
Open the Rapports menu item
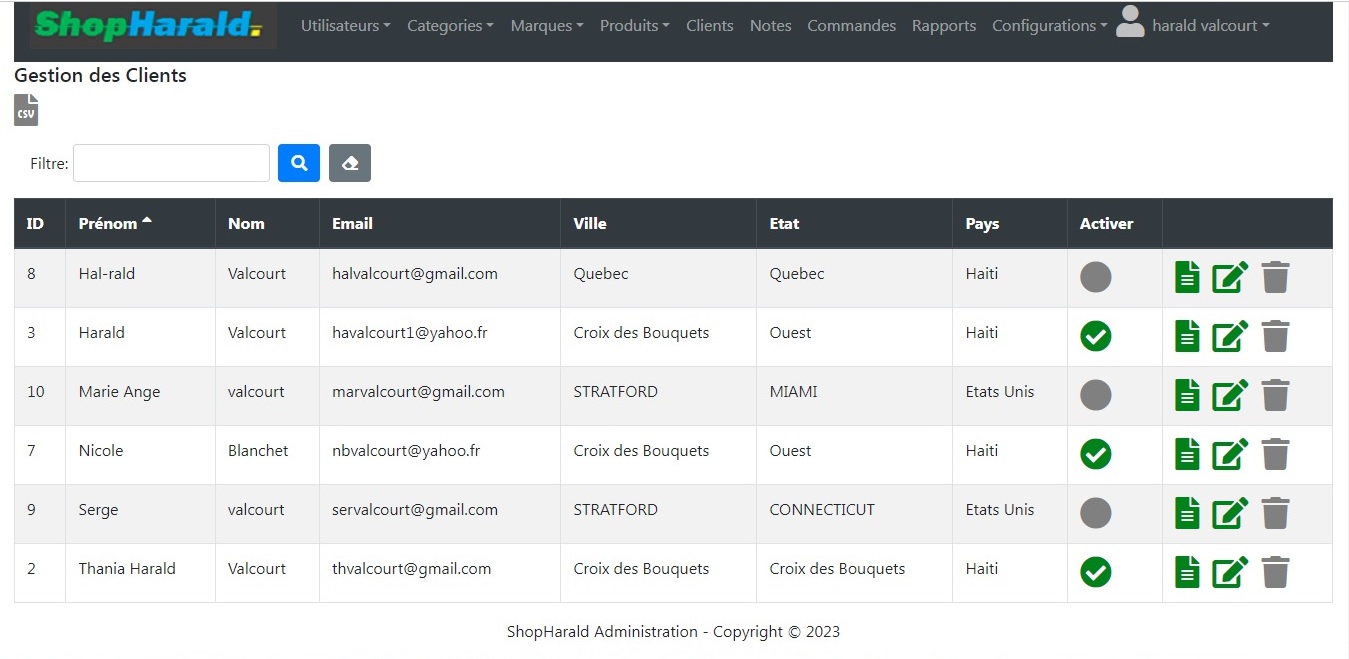pyautogui.click(x=943, y=26)
